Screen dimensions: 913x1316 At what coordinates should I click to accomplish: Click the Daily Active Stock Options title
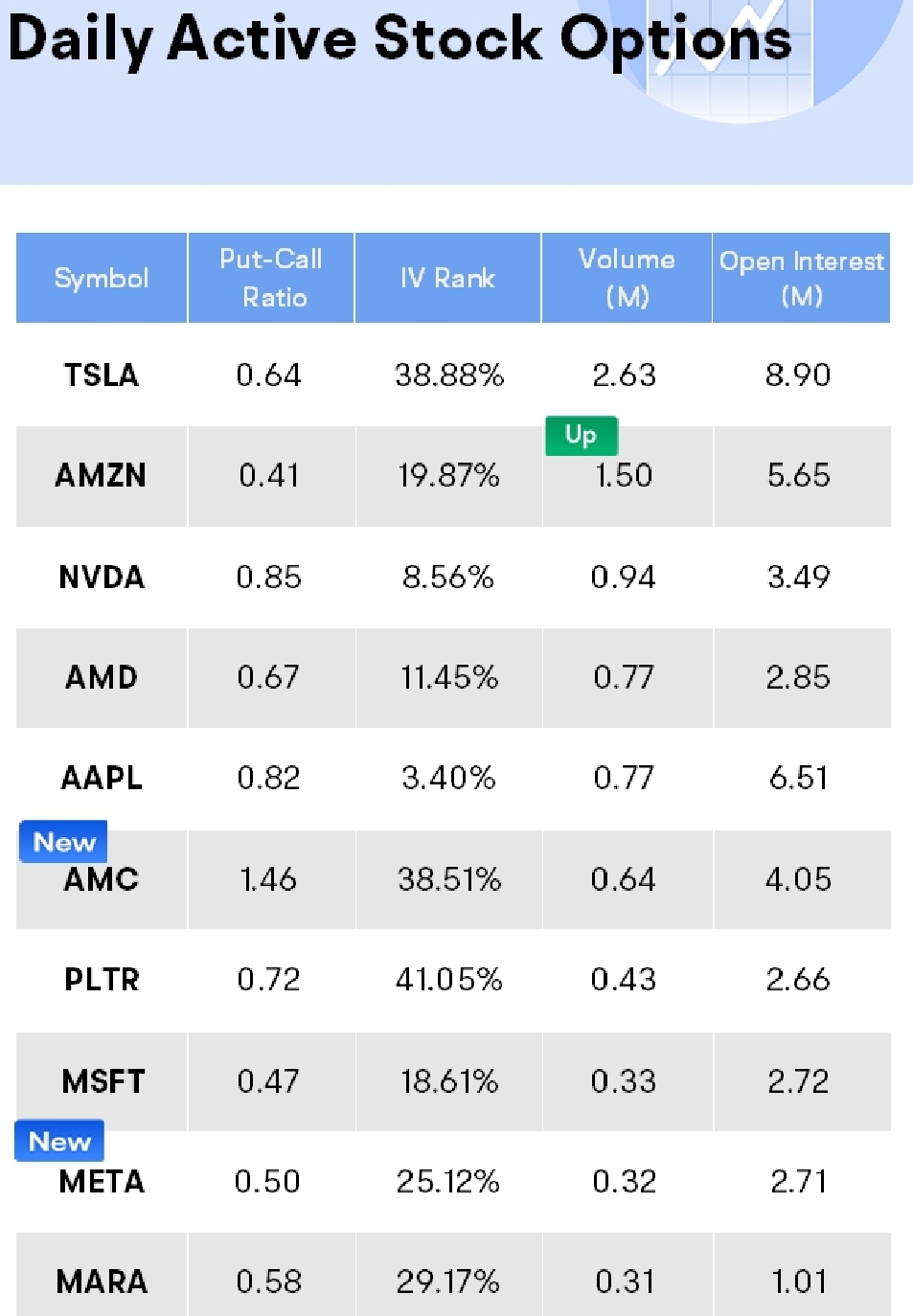[399, 40]
